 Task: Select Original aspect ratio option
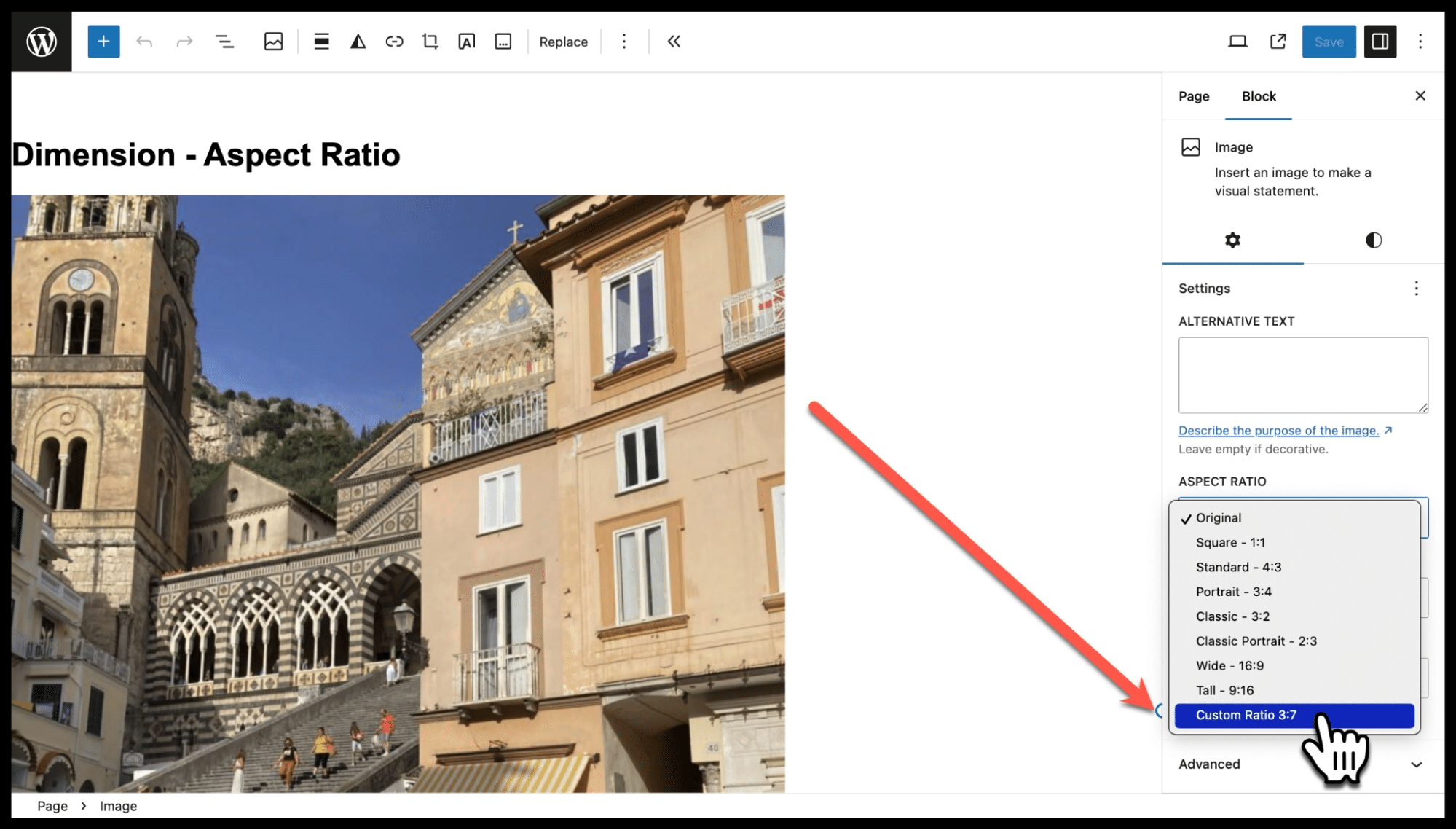pyautogui.click(x=1219, y=517)
